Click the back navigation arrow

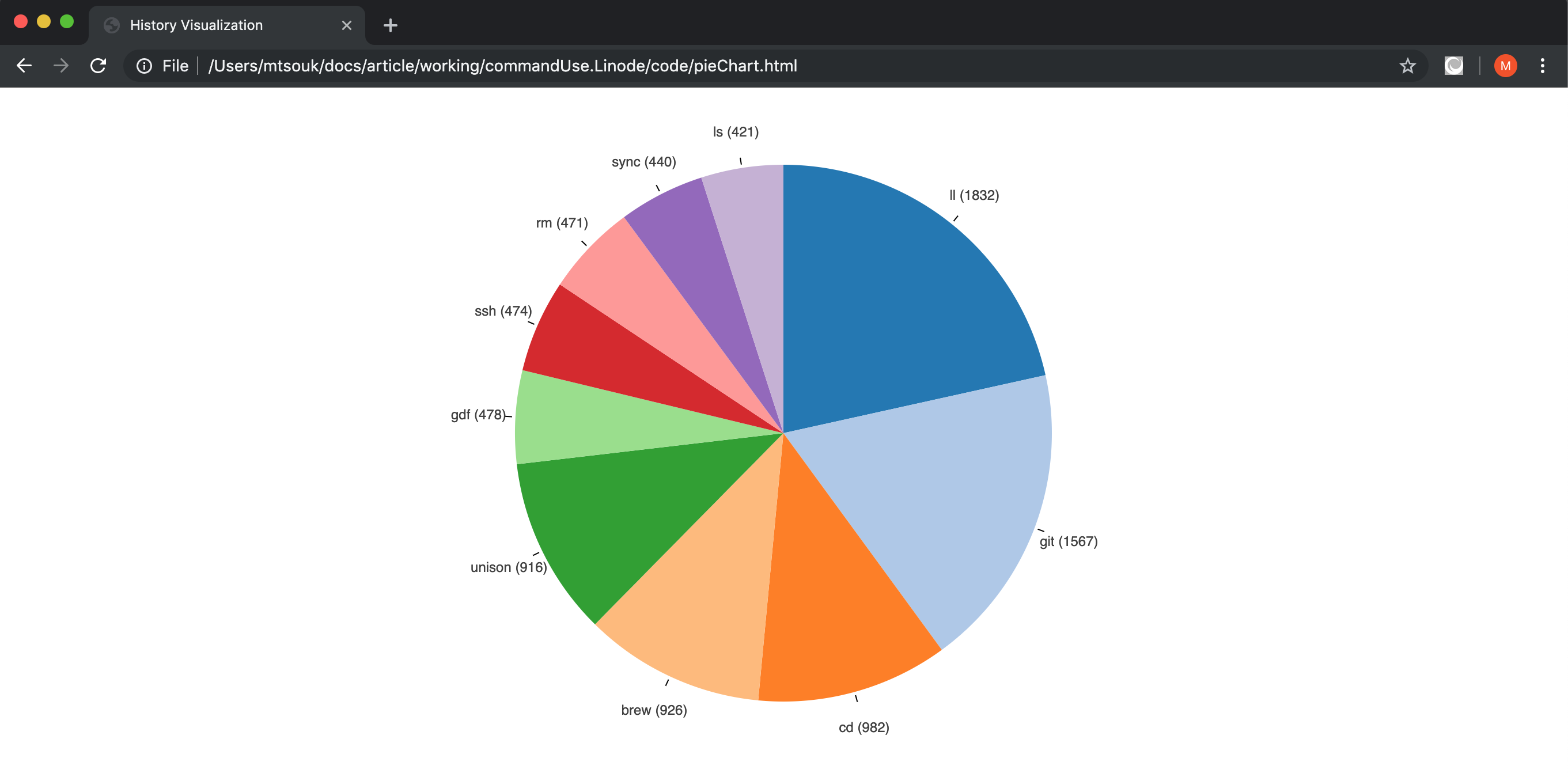[x=24, y=66]
